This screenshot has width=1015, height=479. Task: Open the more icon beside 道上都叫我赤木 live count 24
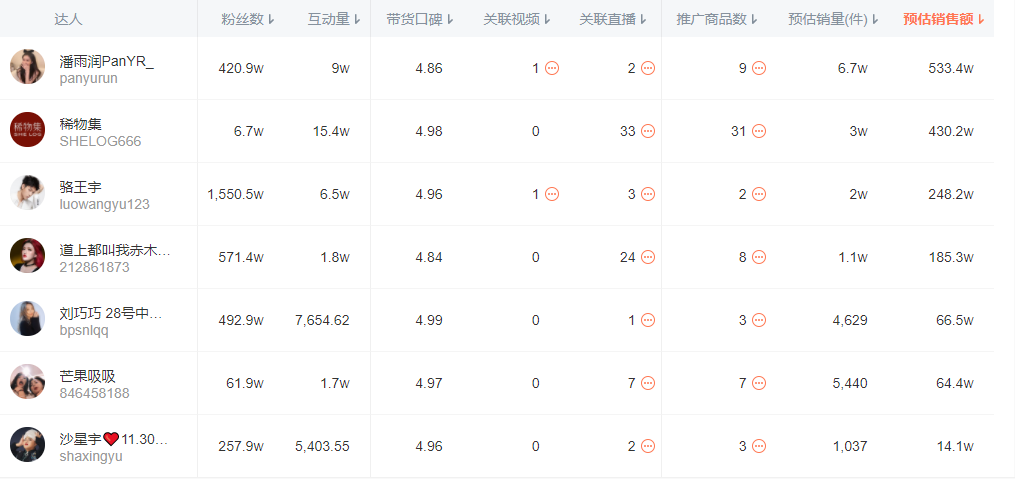(648, 257)
